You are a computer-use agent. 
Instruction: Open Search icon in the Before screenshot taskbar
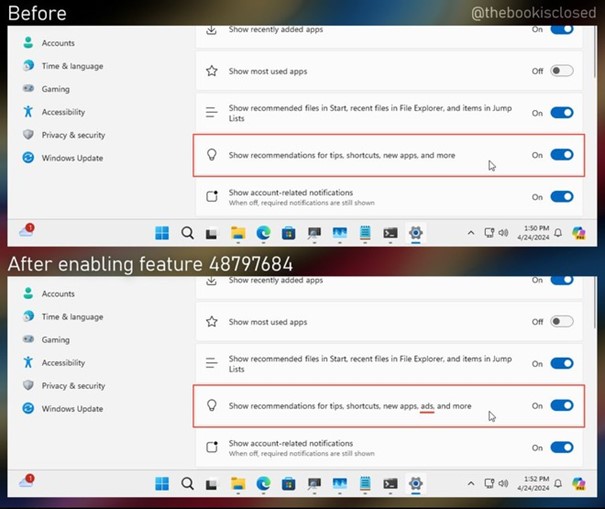(188, 233)
